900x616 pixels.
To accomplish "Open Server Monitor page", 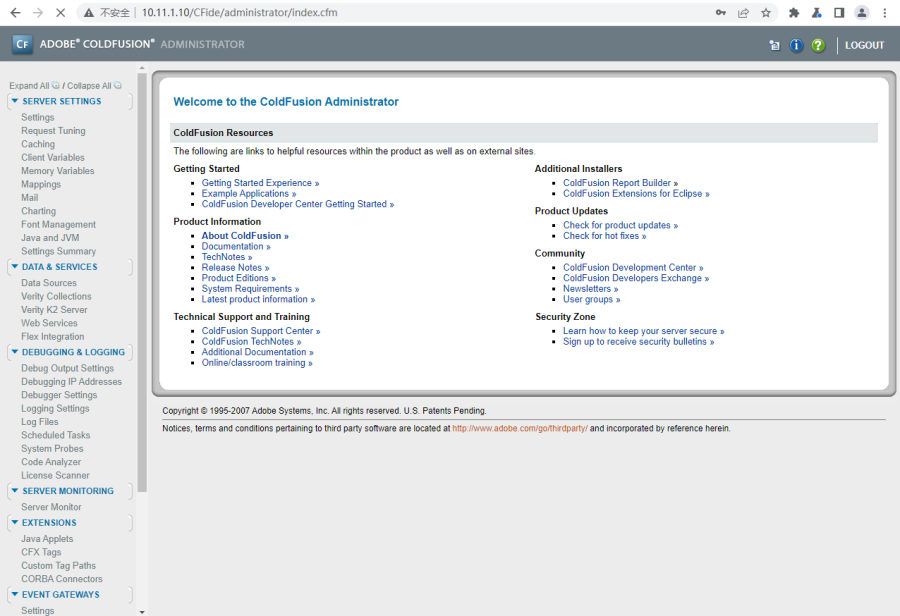I will point(51,507).
